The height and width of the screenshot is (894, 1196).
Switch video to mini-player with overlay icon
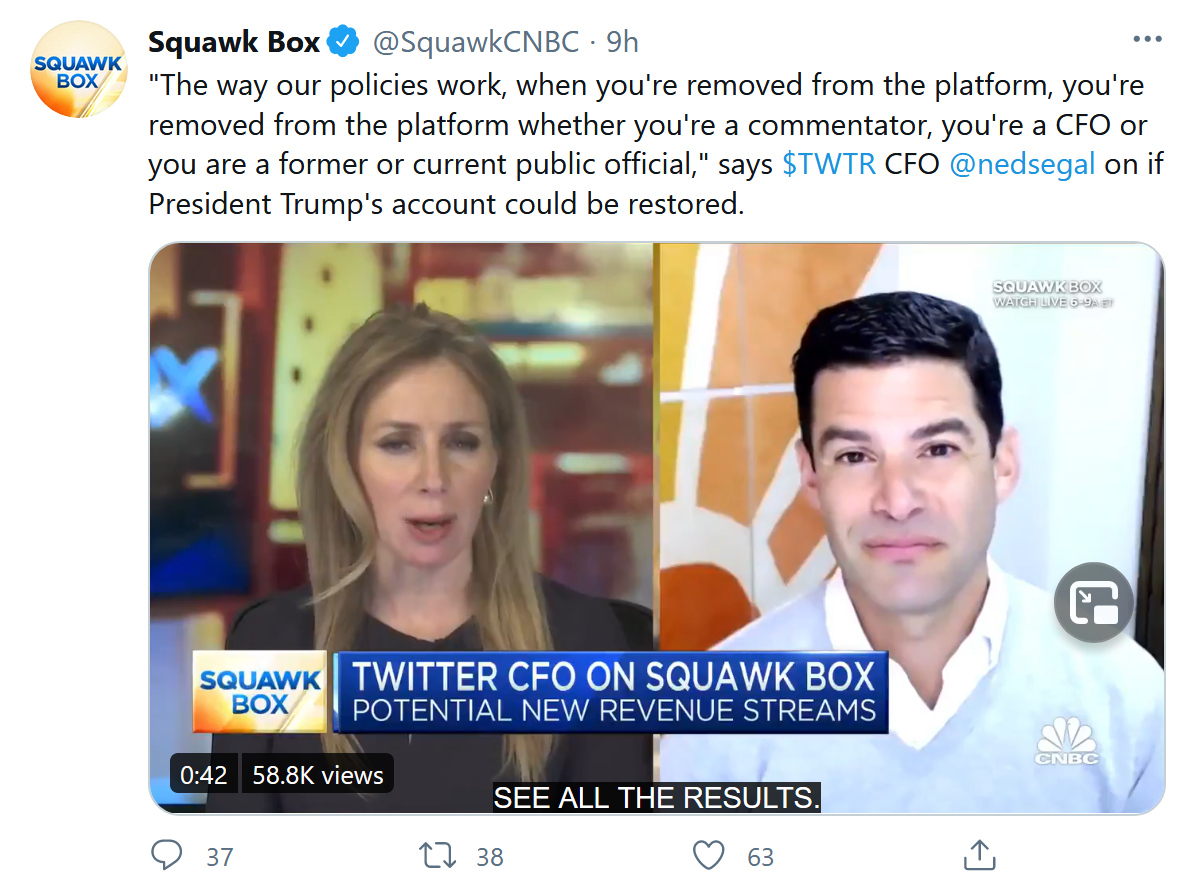[1093, 602]
